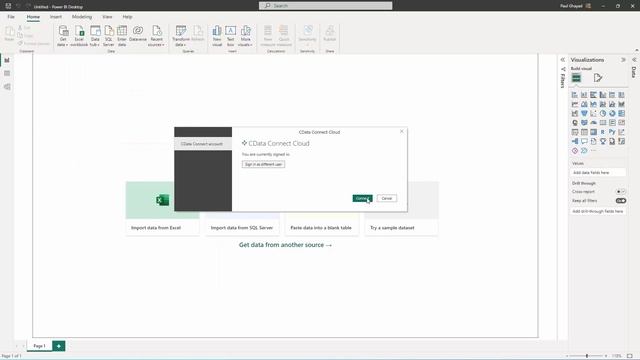Open the Data hub dropdown
This screenshot has height=360, width=640.
95,36
